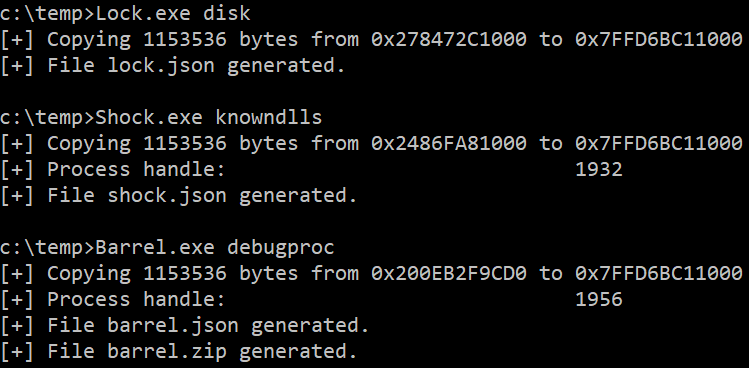The image size is (749, 368).
Task: Click the text 'File lock.json generated.'
Action: point(196,65)
